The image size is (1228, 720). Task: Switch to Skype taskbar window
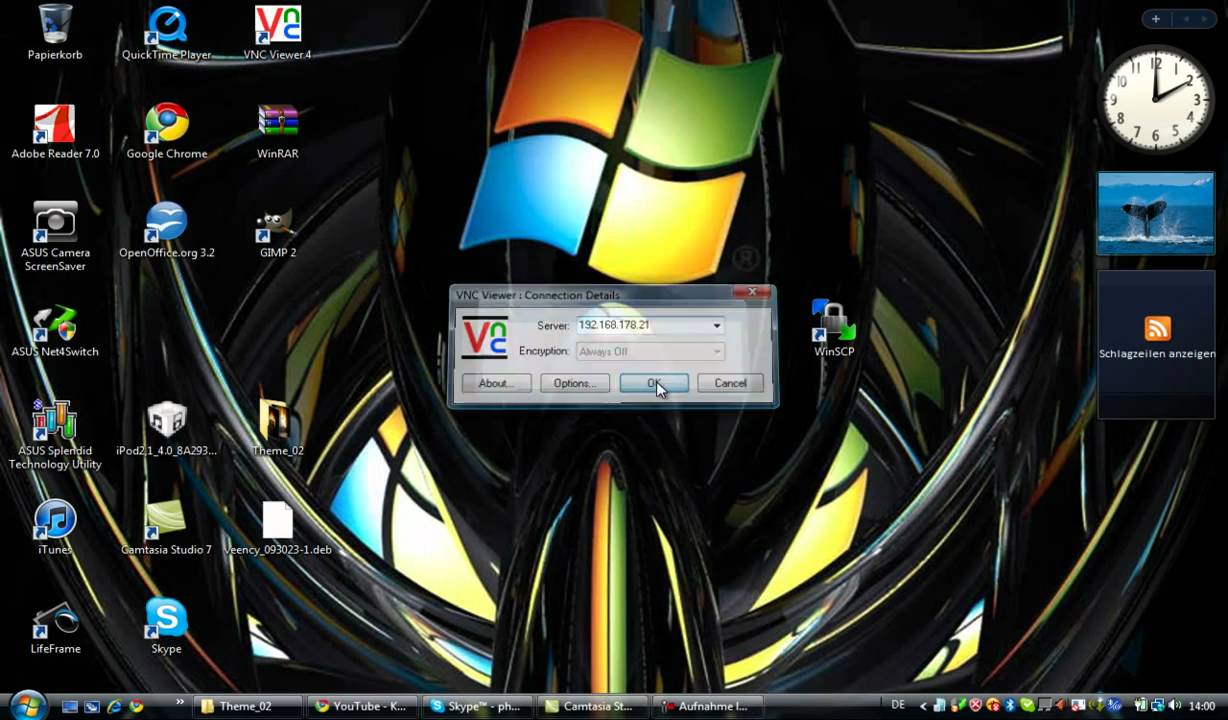(477, 706)
